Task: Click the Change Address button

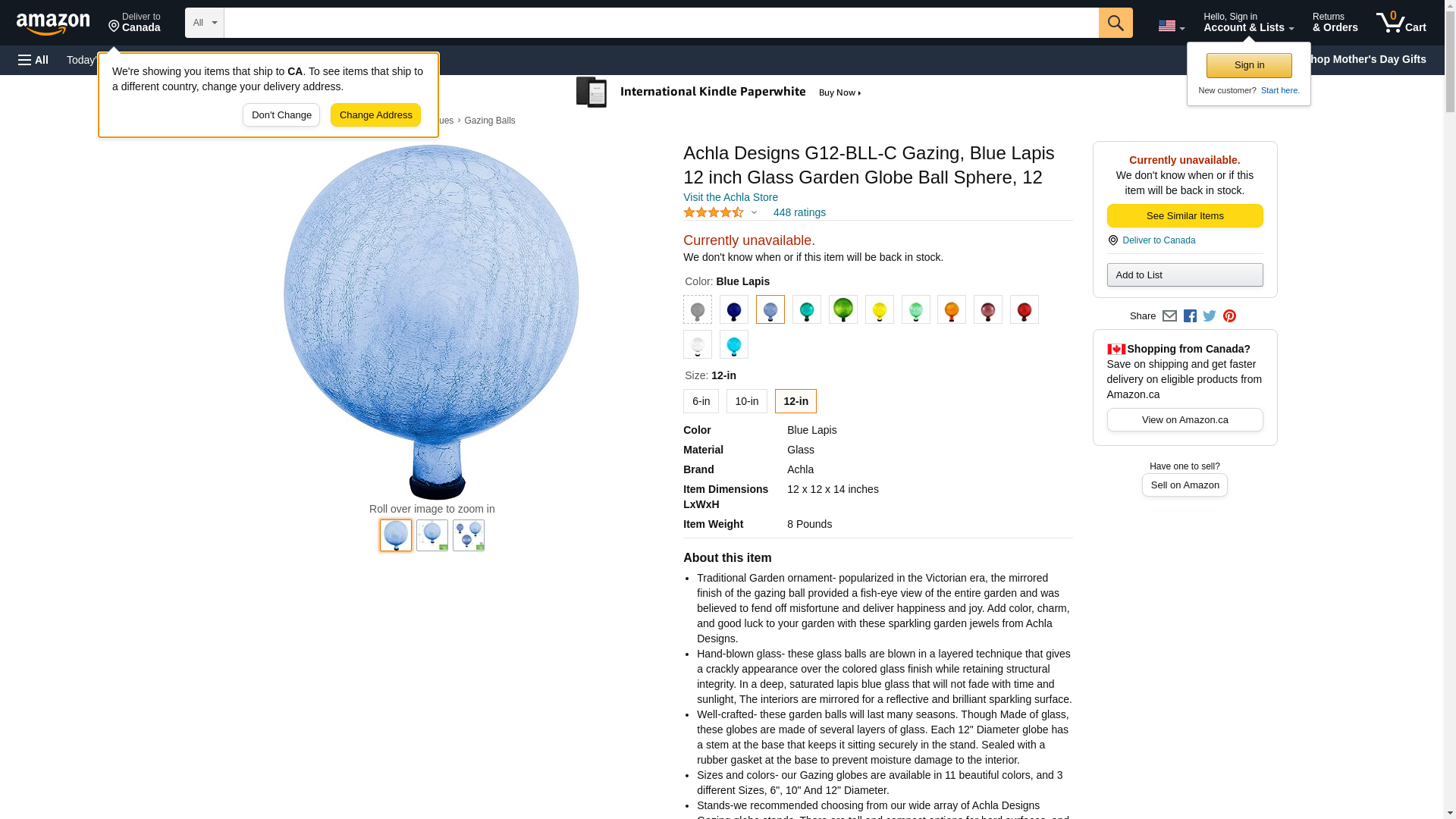Action: 375,115
